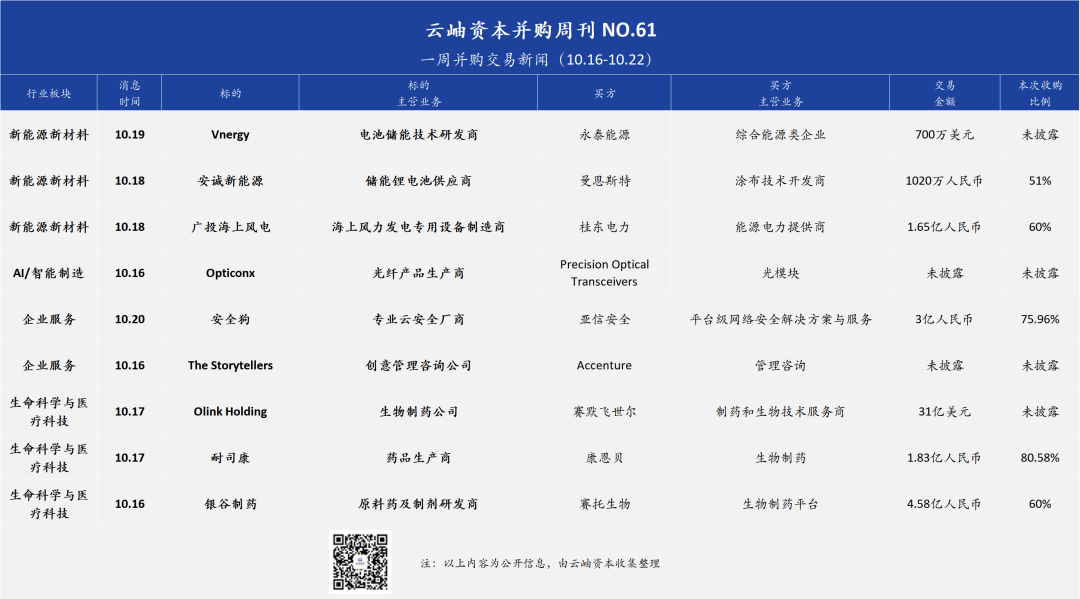The width and height of the screenshot is (1080, 599).
Task: Click the '700万美元' amount
Action: pos(944,135)
